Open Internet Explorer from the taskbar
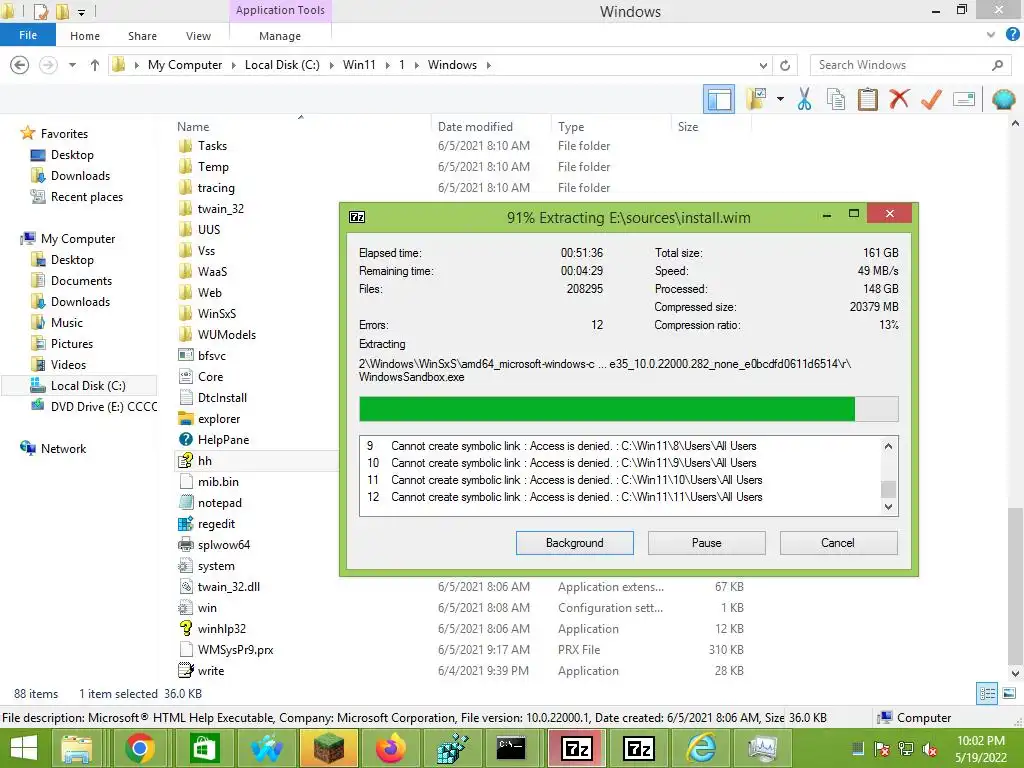 700,748
